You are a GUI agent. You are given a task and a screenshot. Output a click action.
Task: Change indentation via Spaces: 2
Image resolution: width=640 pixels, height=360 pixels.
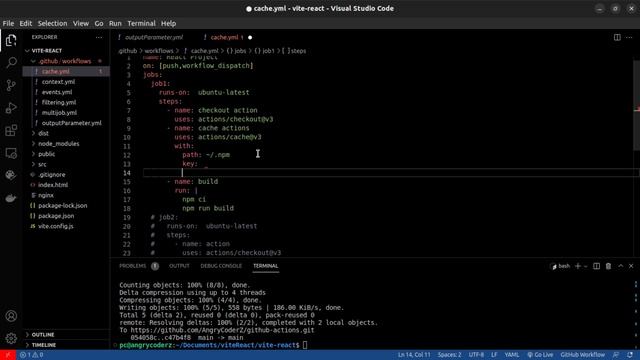(x=449, y=355)
